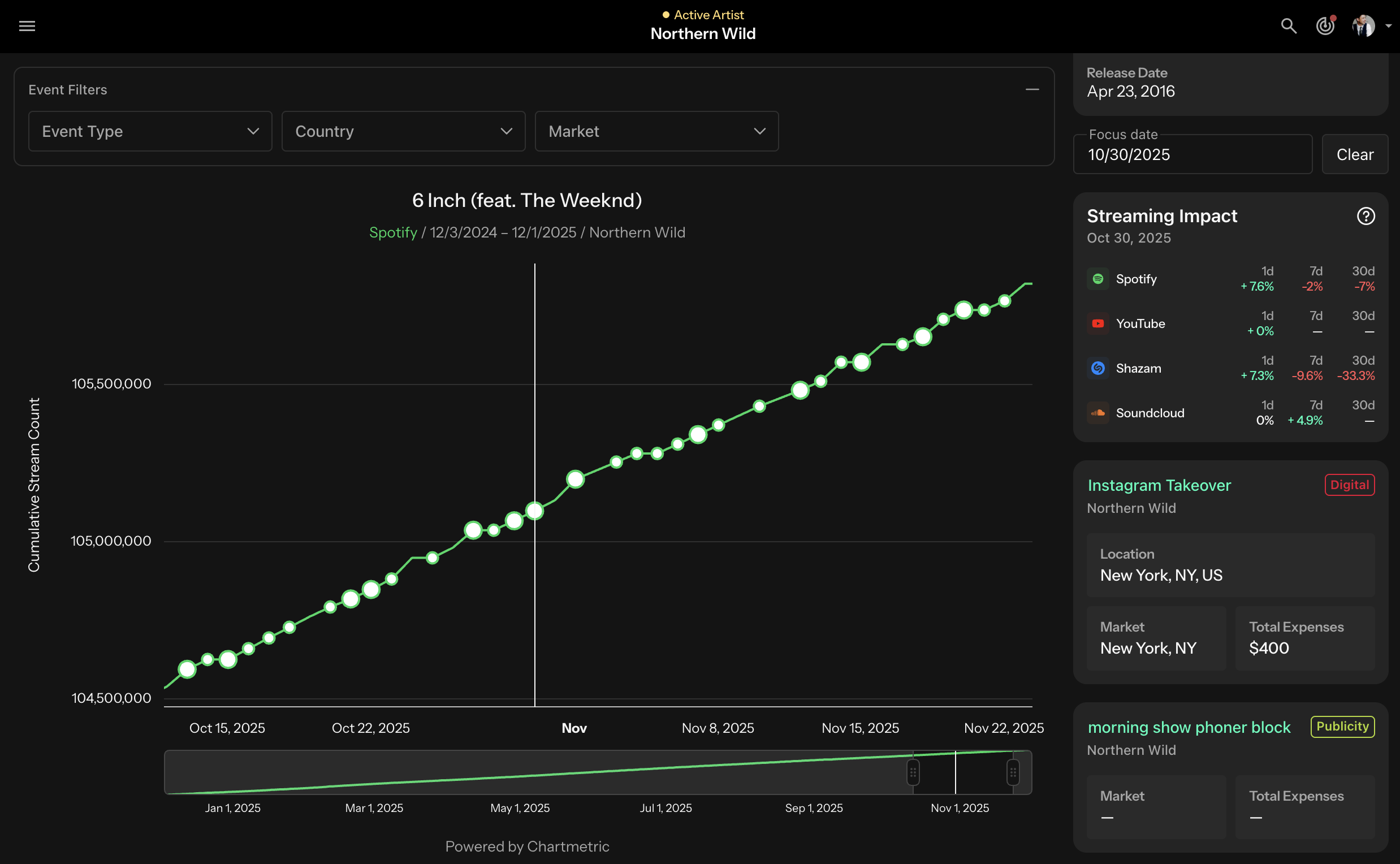Open the Instagram Takeover event link
The image size is (1400, 864).
click(1159, 485)
